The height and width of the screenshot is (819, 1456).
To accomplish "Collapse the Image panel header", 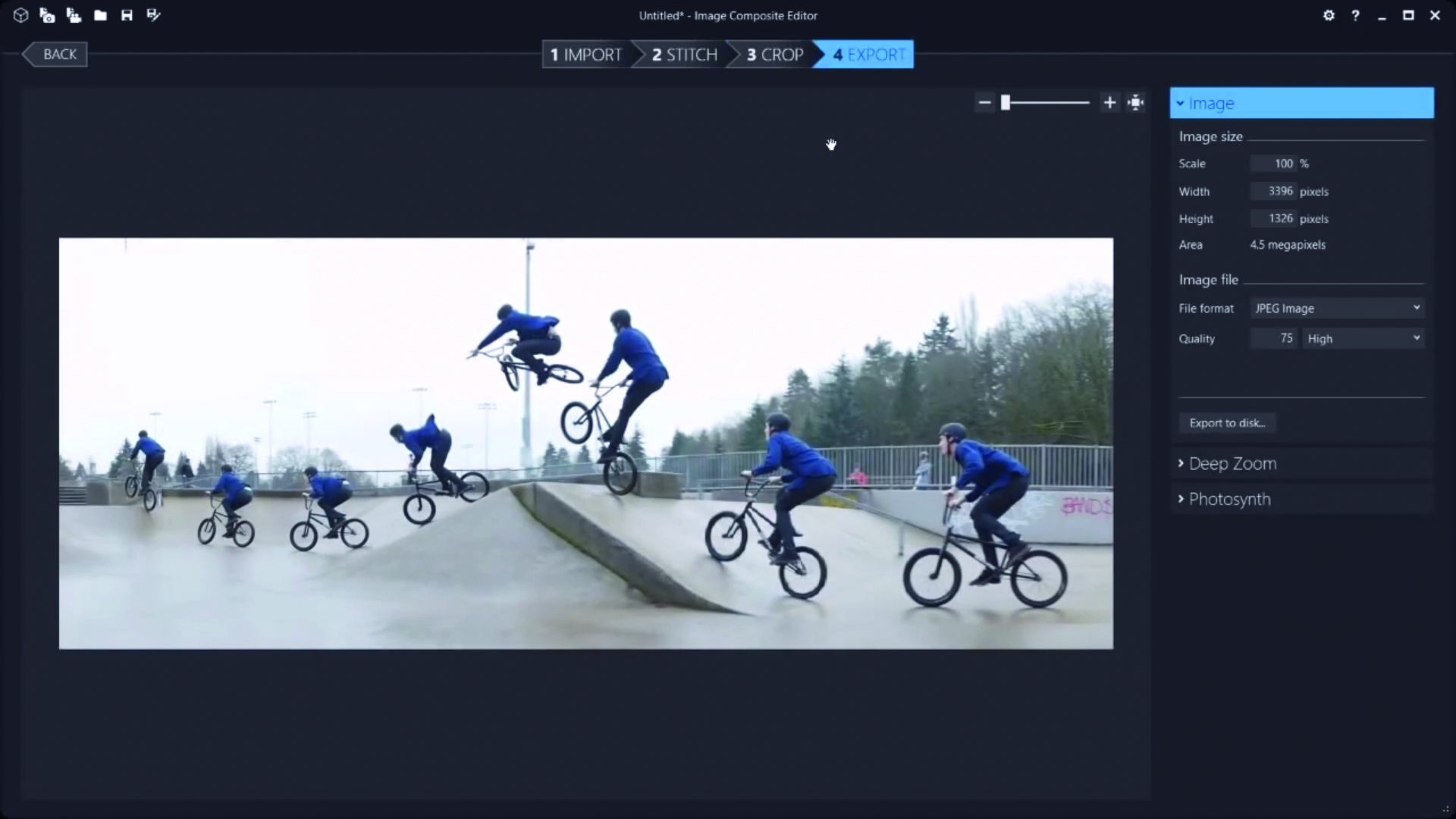I will pos(1301,103).
